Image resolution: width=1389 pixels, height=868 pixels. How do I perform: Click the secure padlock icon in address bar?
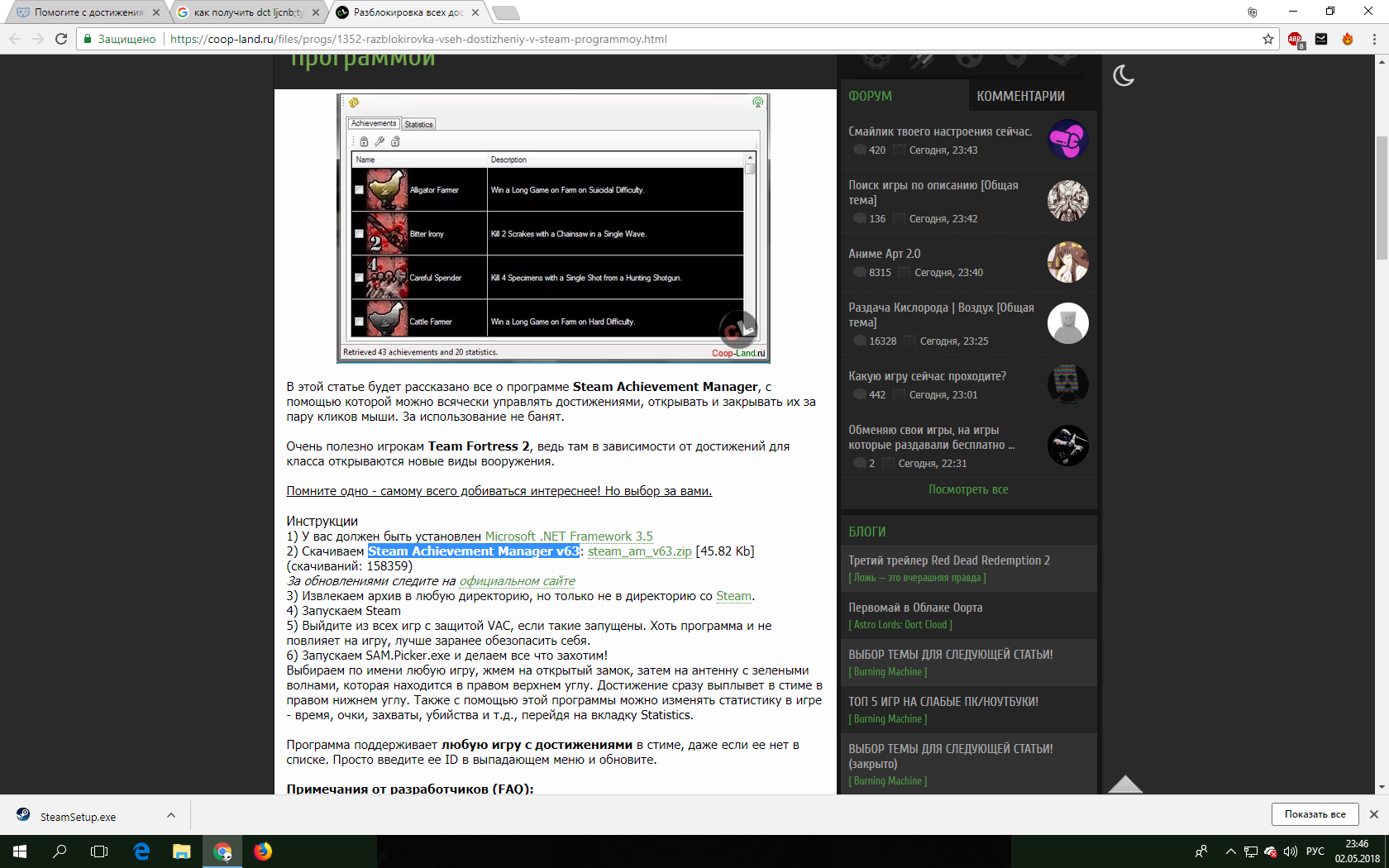(x=88, y=39)
